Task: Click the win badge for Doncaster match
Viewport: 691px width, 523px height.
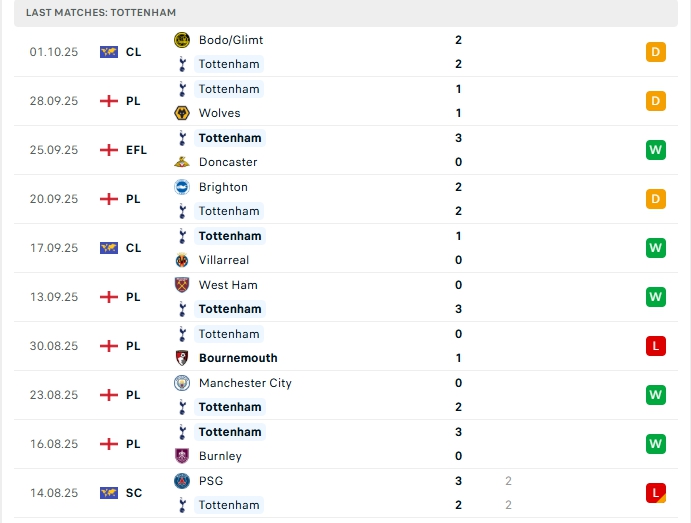Action: [x=656, y=150]
